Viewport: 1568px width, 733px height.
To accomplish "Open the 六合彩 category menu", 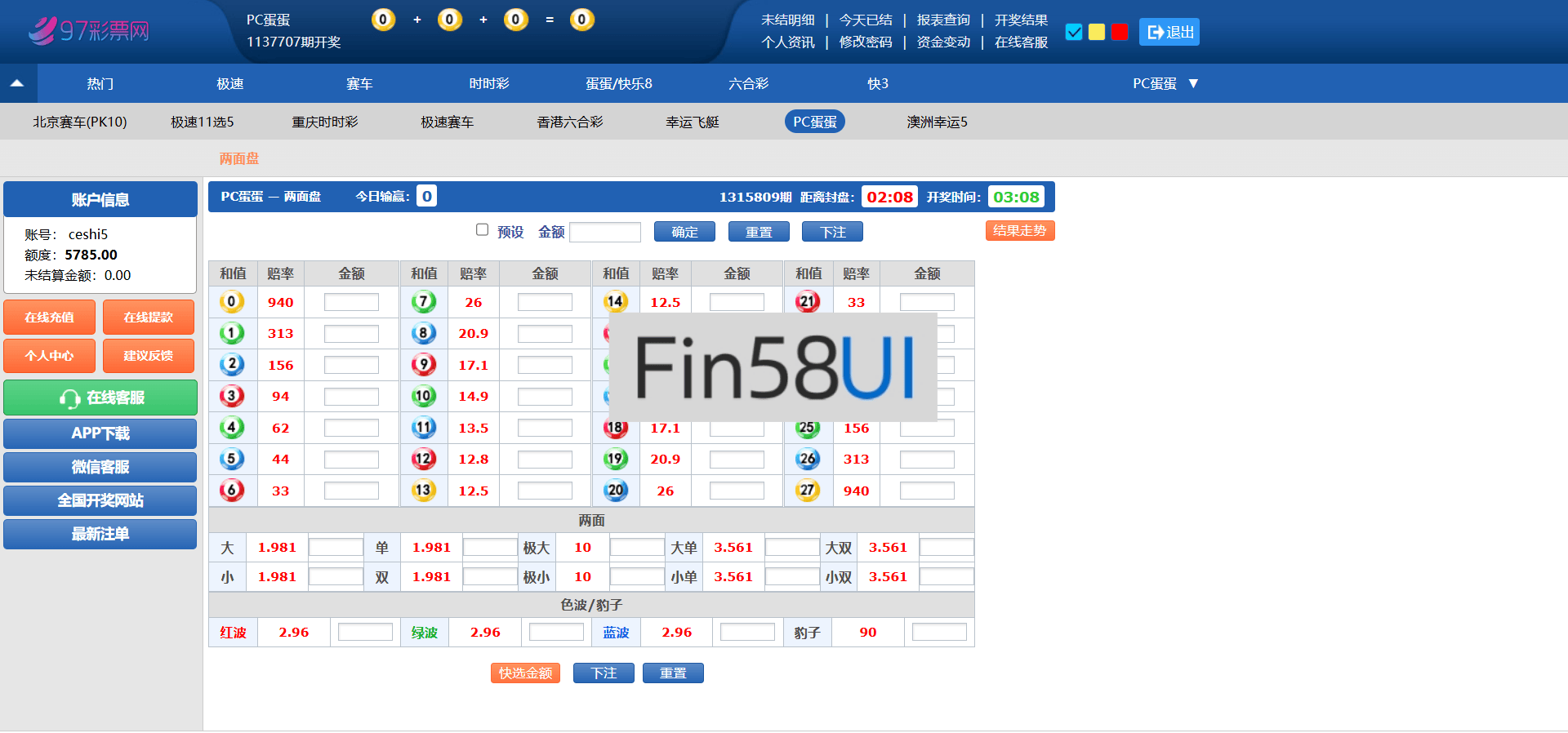I will tap(748, 83).
